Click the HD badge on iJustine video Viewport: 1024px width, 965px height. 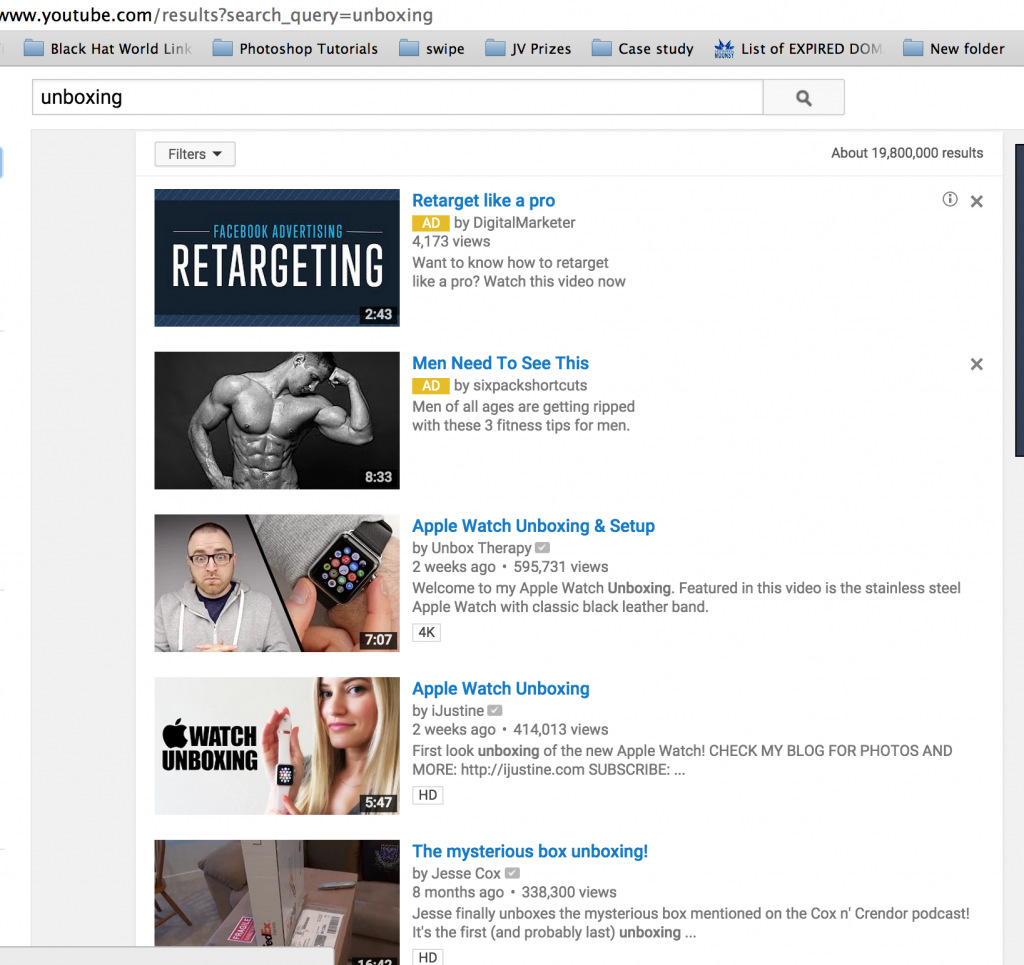[x=428, y=795]
